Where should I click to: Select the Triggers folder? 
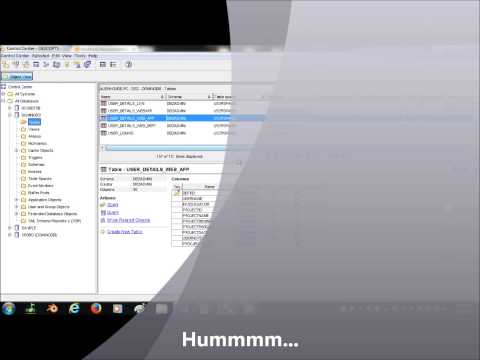point(35,157)
